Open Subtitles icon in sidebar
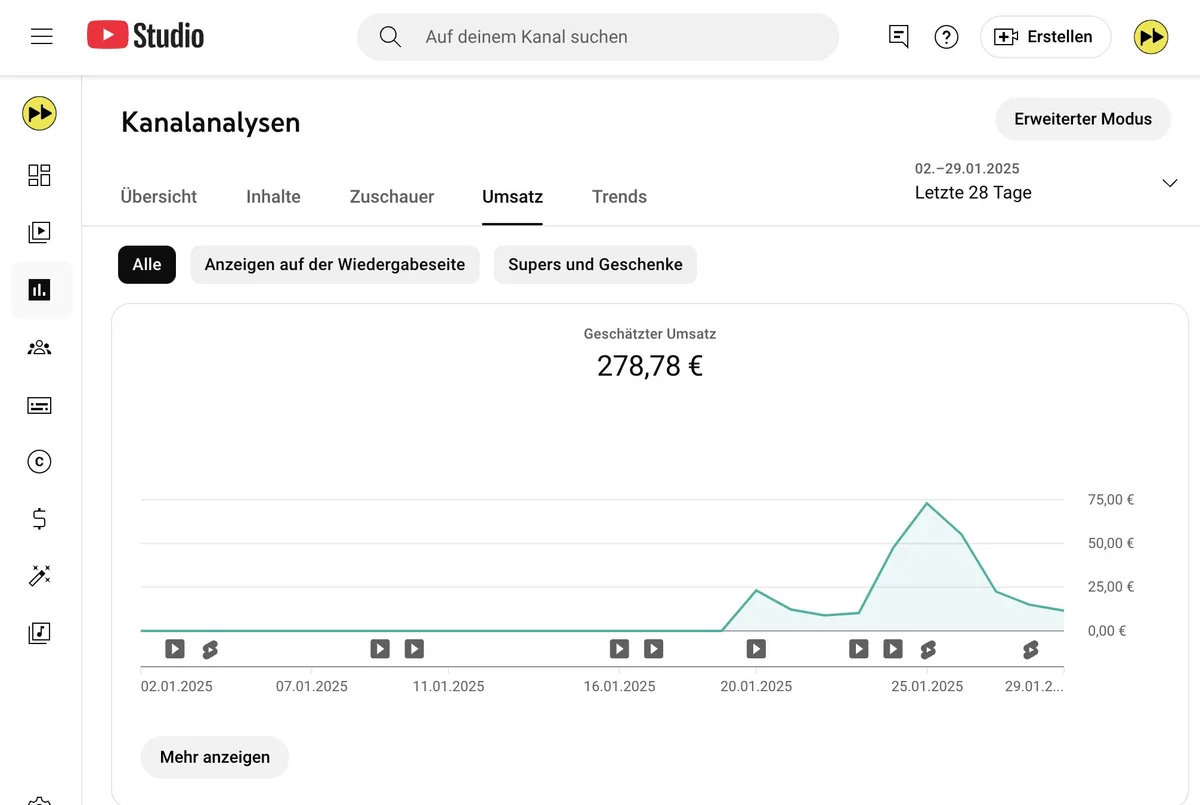The image size is (1200, 805). click(40, 405)
